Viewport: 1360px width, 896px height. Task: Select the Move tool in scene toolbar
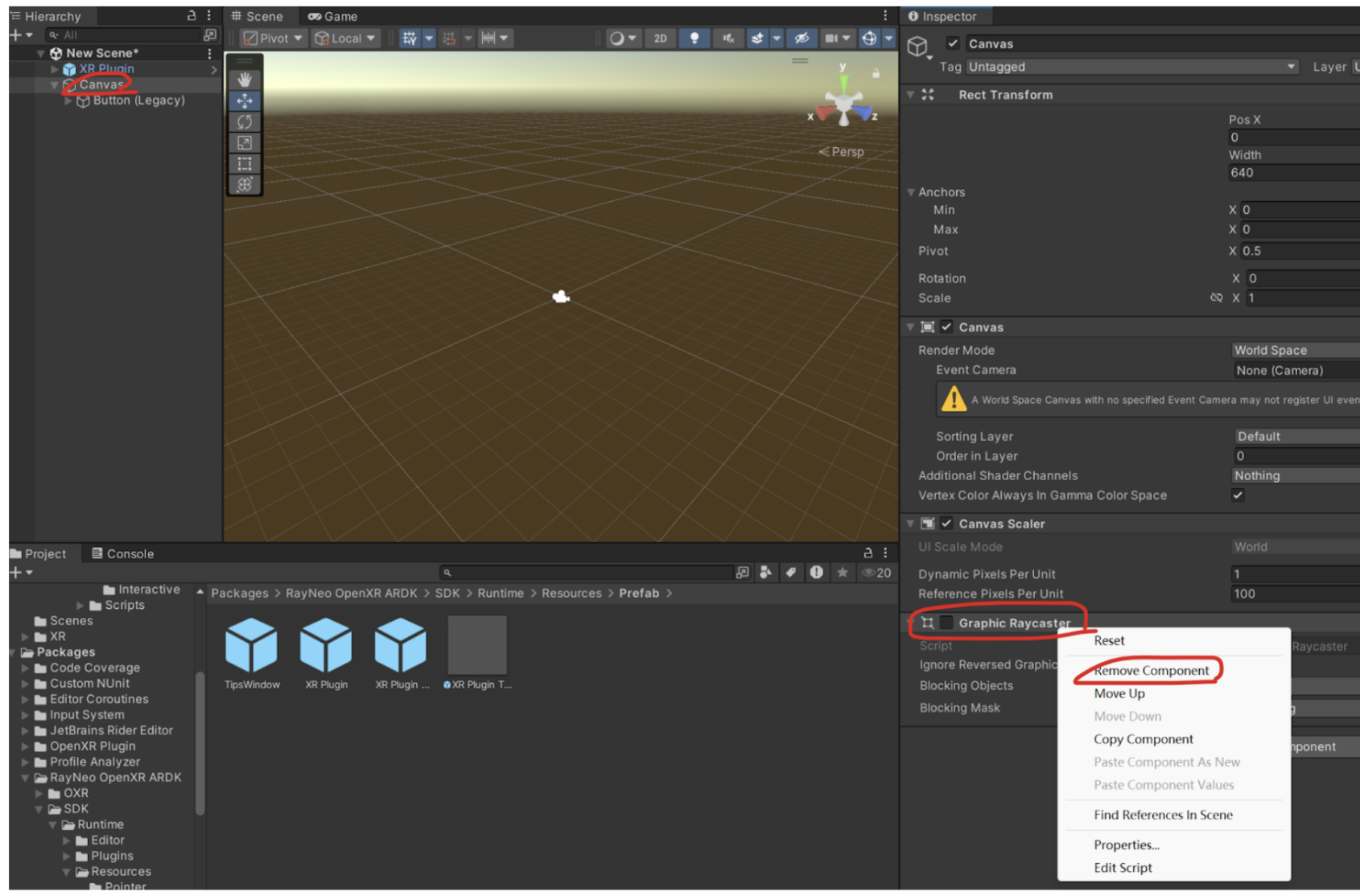pyautogui.click(x=245, y=101)
